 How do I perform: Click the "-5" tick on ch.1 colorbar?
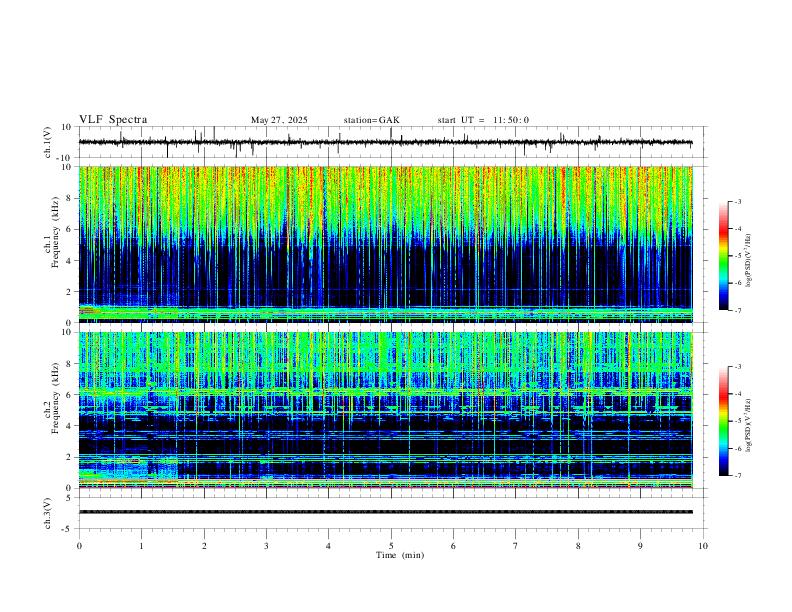pyautogui.click(x=738, y=256)
